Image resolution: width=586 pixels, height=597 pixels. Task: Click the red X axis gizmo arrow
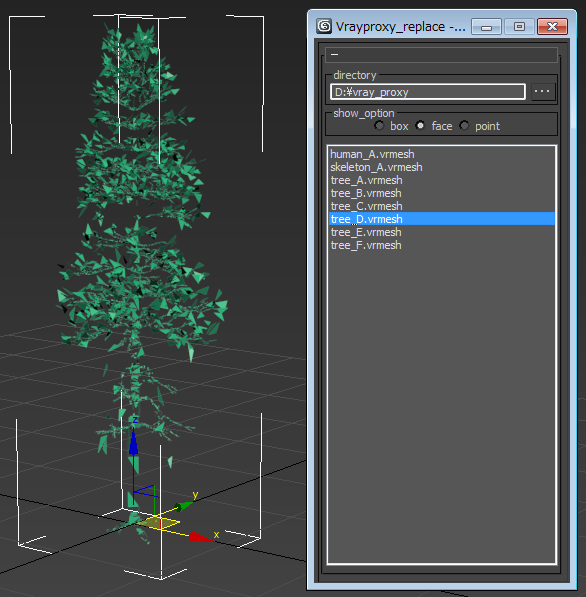pyautogui.click(x=201, y=537)
